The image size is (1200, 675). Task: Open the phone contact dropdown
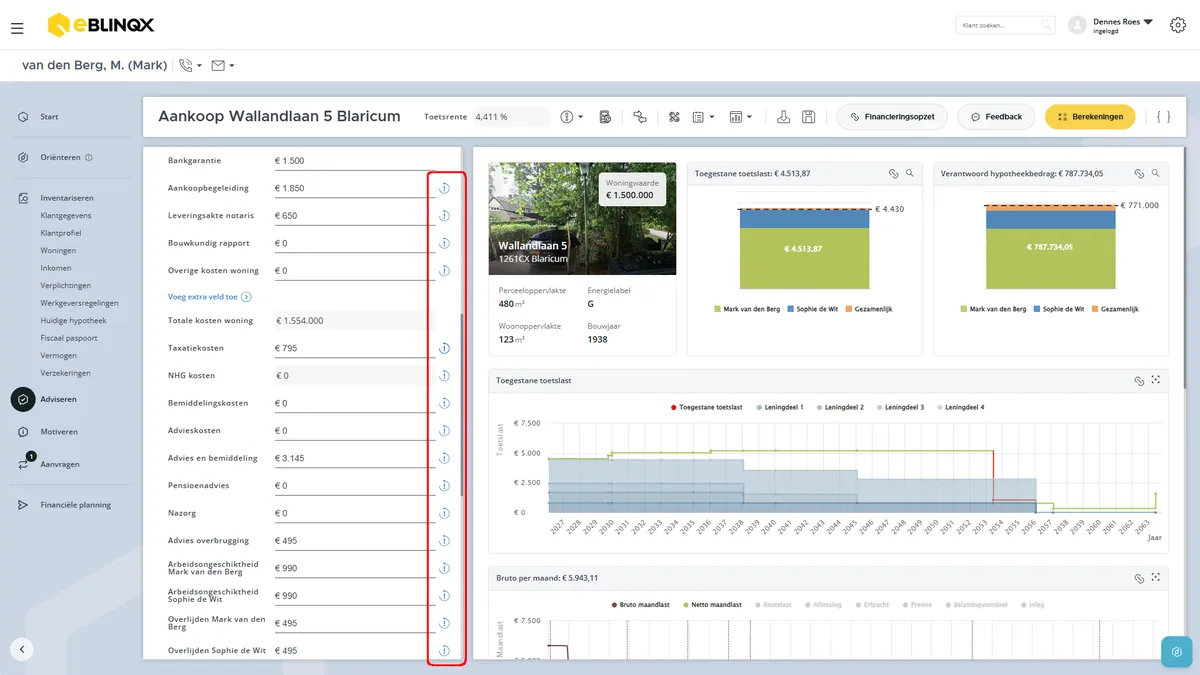tap(189, 66)
